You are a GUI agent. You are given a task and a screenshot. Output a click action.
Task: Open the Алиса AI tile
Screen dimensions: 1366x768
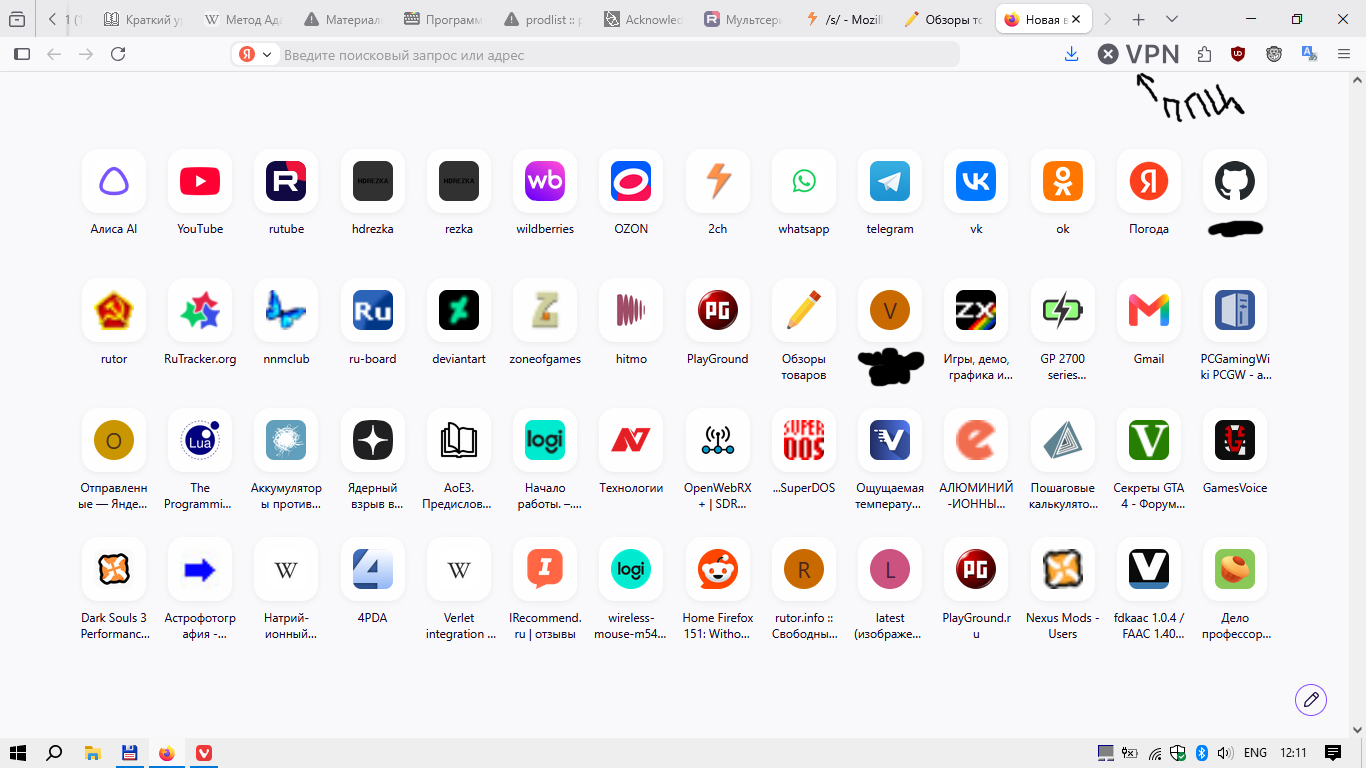[114, 181]
